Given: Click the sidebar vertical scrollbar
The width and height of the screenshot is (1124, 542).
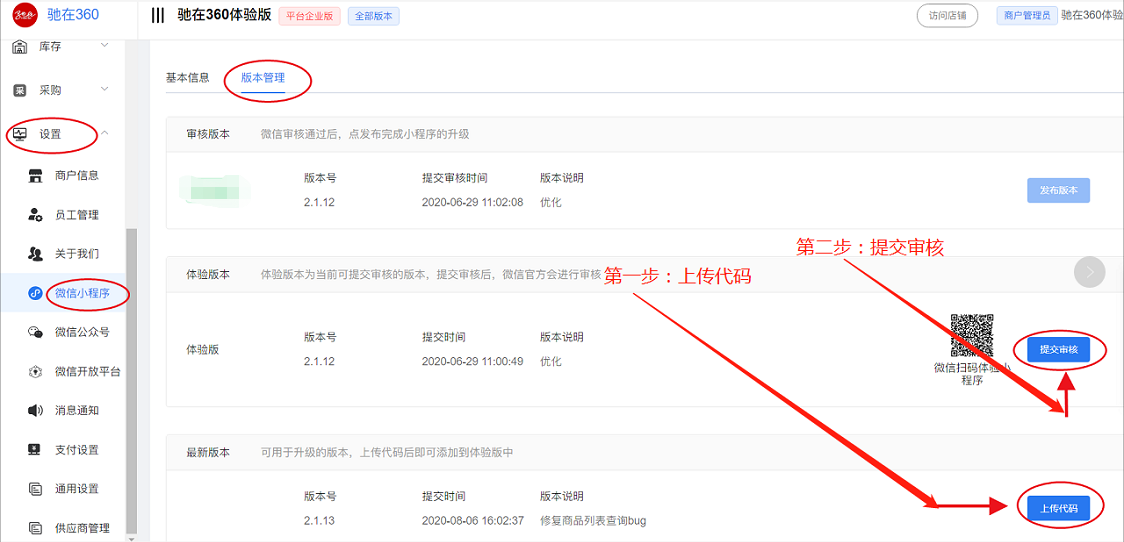Looking at the screenshot, I should coord(130,380).
